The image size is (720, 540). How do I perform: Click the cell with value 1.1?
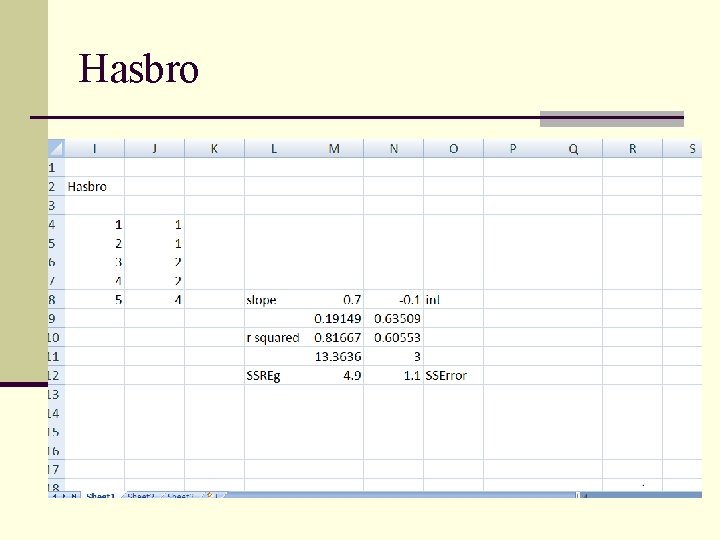click(394, 375)
